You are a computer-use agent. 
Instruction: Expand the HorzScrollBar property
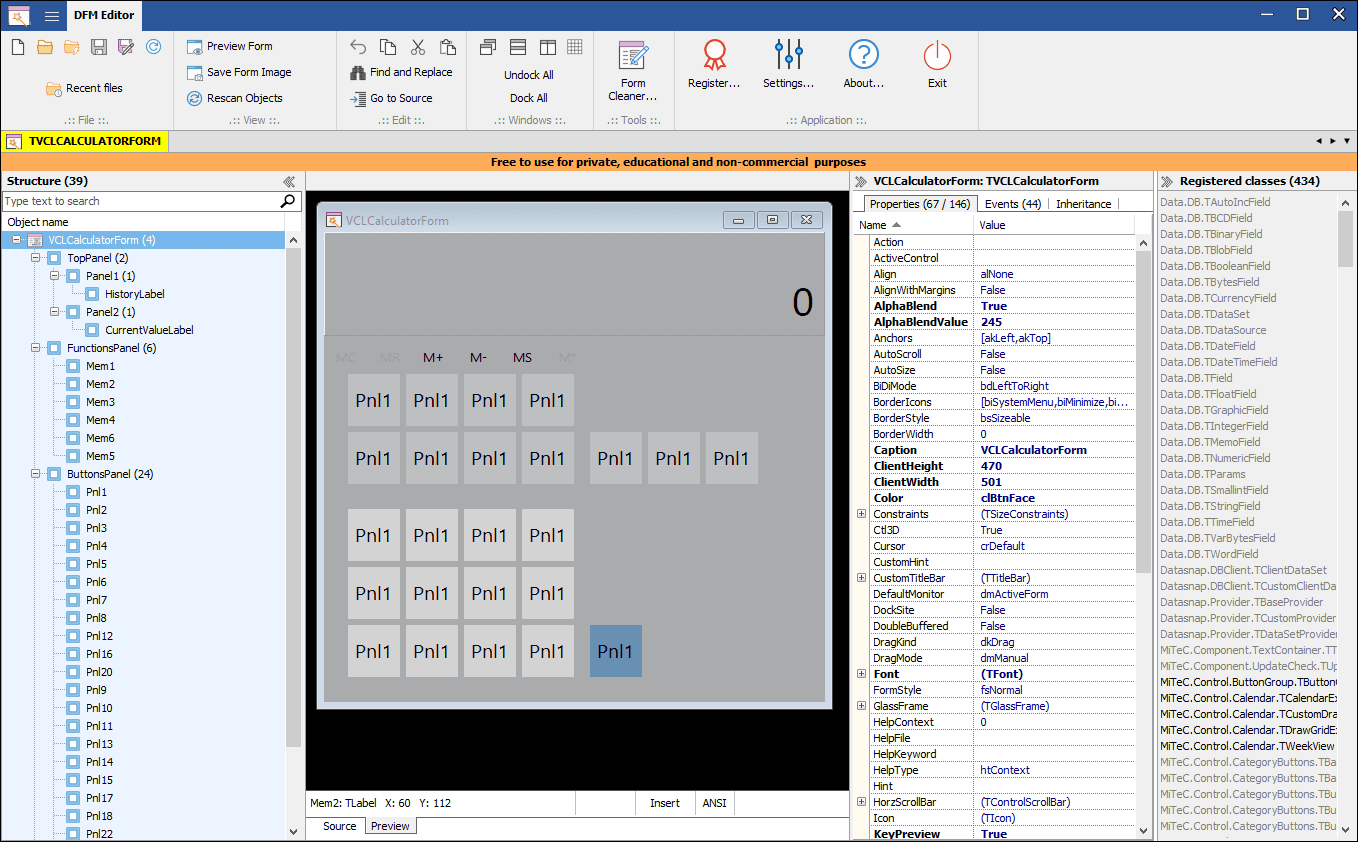click(862, 802)
